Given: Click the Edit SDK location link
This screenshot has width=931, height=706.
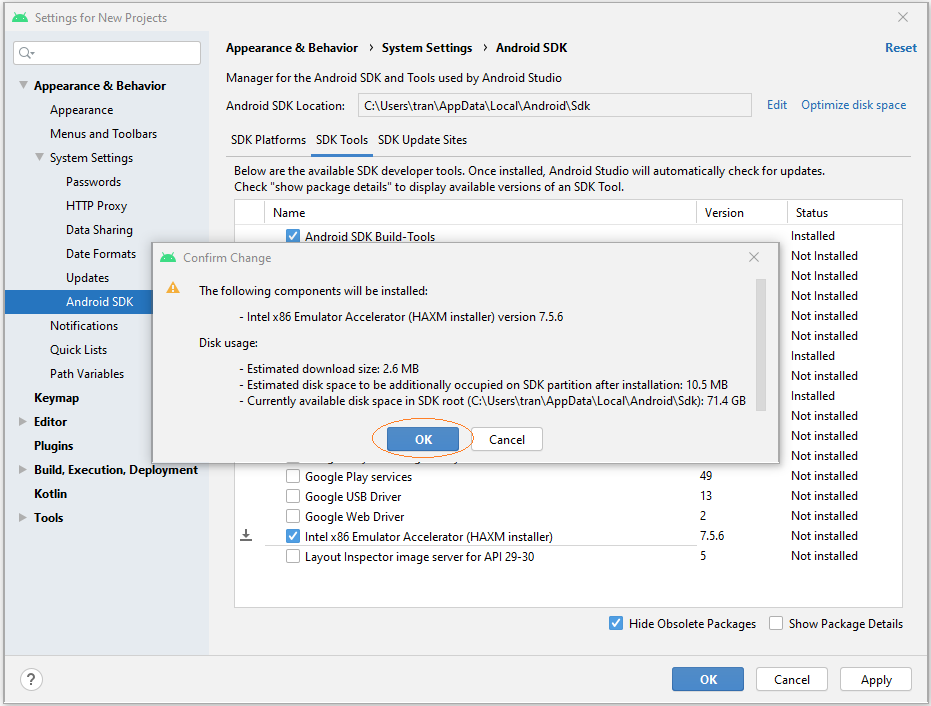Looking at the screenshot, I should coord(777,105).
